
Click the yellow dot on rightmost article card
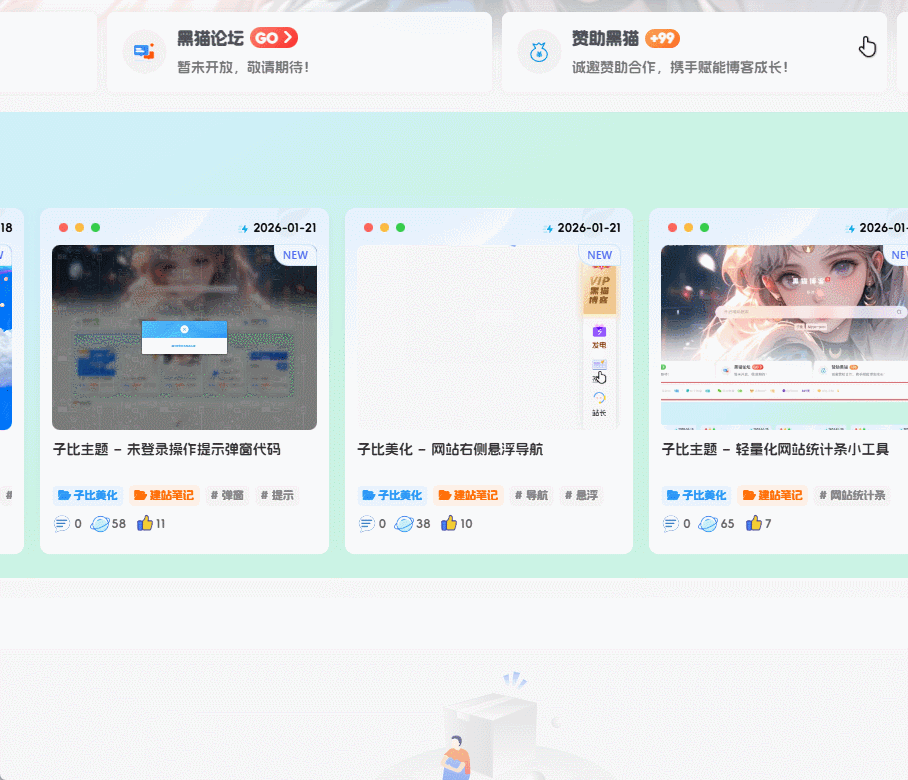coord(686,227)
